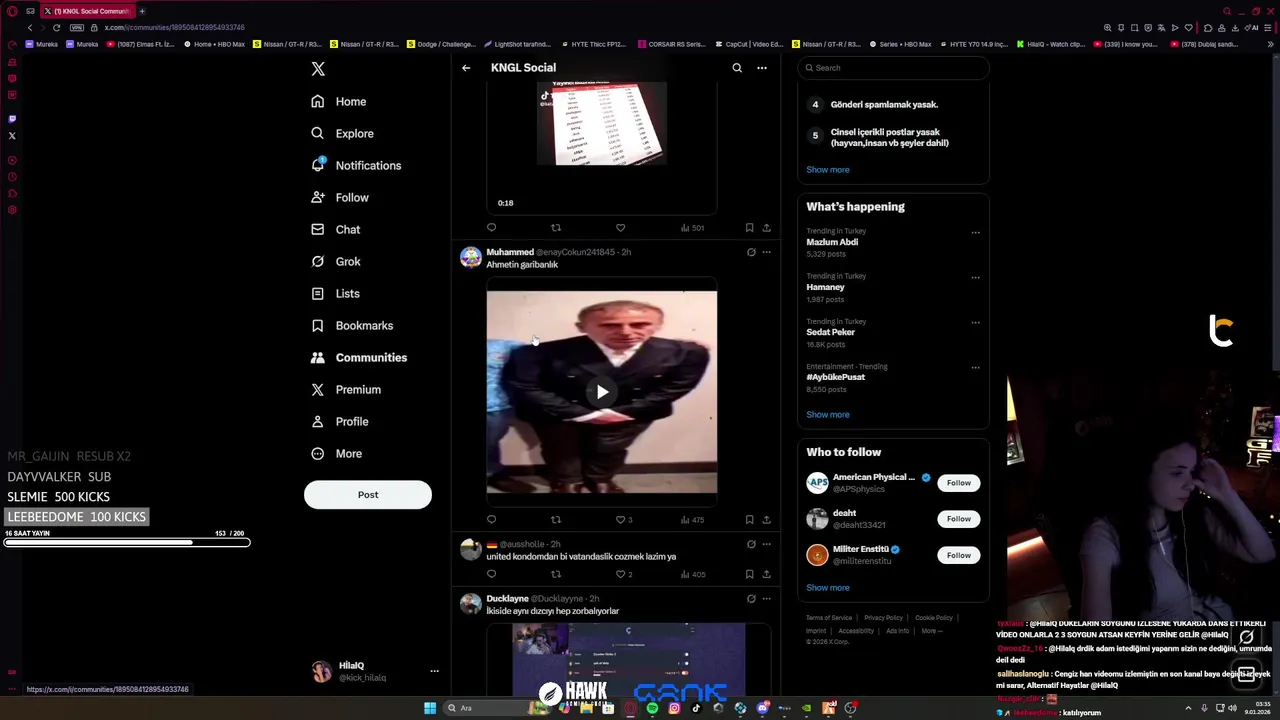Bookmark the united kondomdan post
The width and height of the screenshot is (1280, 720).
click(749, 574)
